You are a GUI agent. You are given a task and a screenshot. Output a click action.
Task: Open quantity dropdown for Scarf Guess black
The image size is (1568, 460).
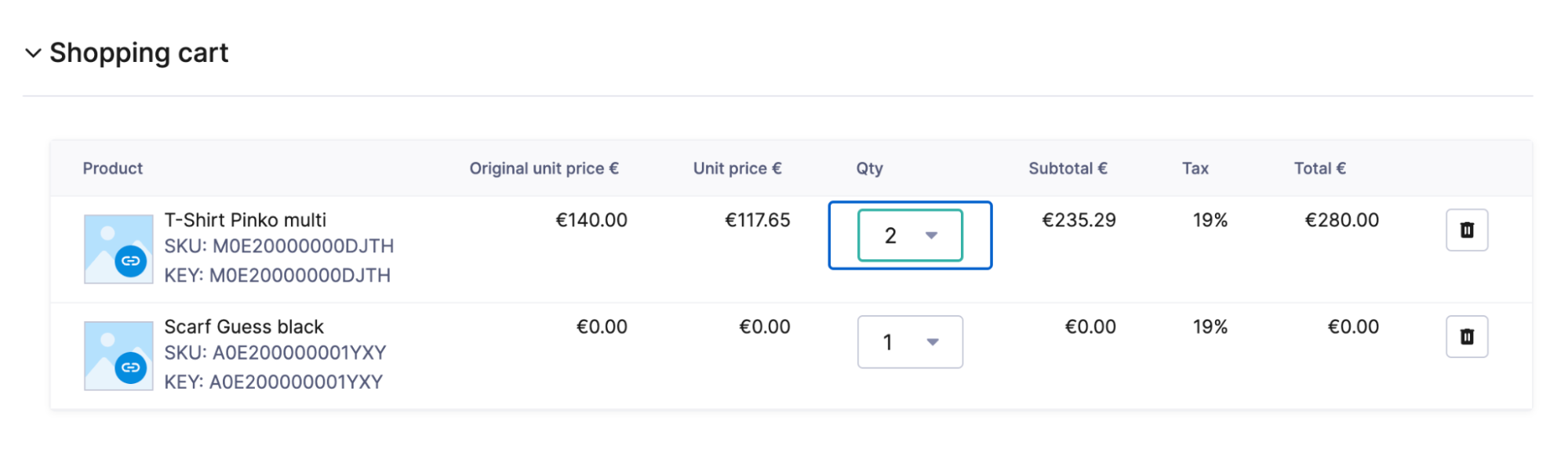coord(910,342)
